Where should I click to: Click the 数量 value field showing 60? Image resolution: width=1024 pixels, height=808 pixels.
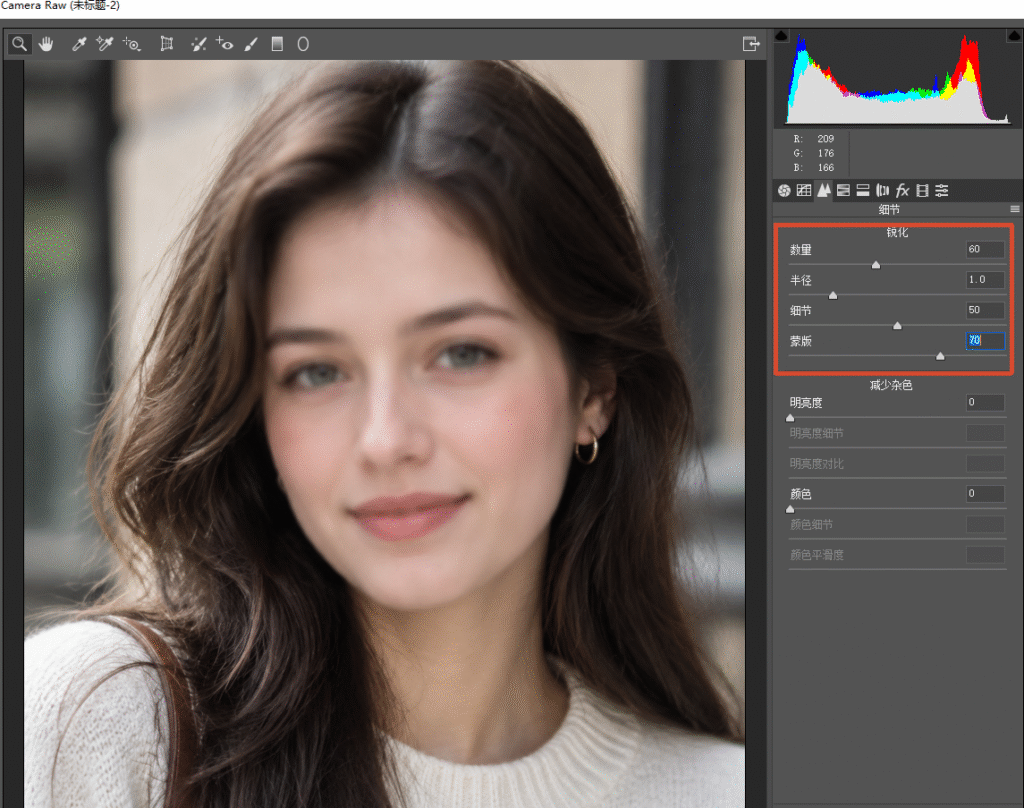(x=985, y=249)
